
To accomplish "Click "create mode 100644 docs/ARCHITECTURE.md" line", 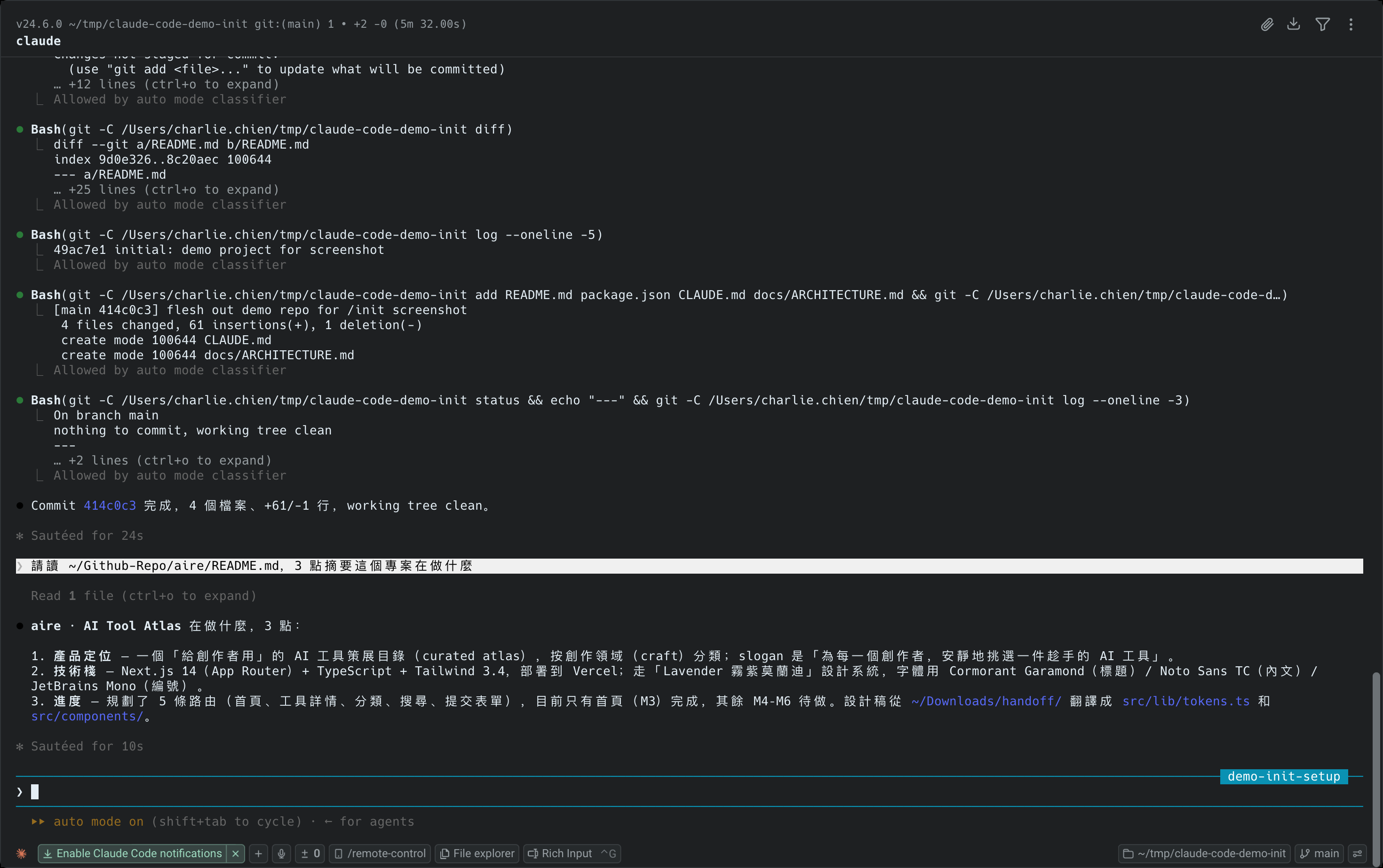I will coord(207,355).
